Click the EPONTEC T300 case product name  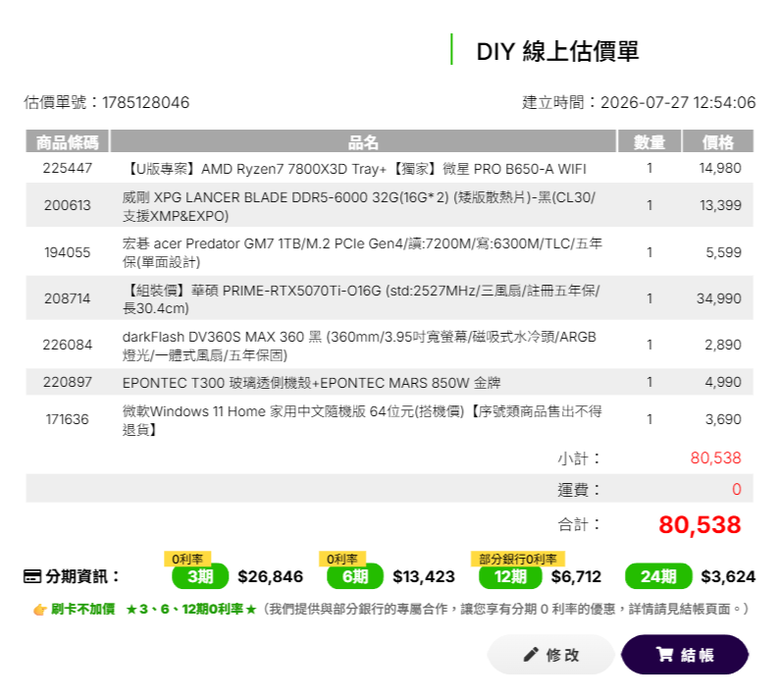(311, 383)
